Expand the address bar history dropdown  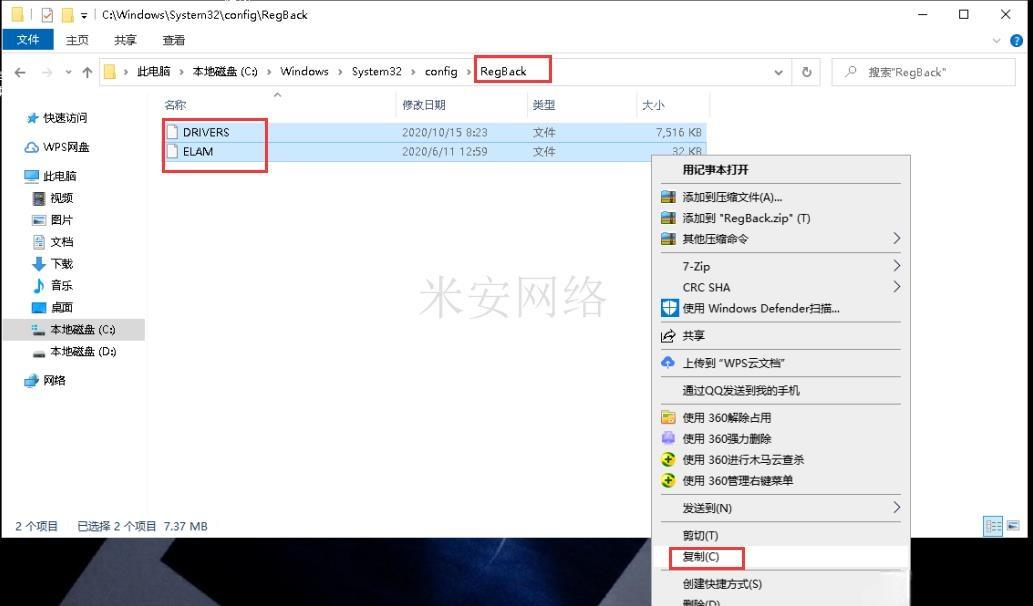(x=779, y=72)
